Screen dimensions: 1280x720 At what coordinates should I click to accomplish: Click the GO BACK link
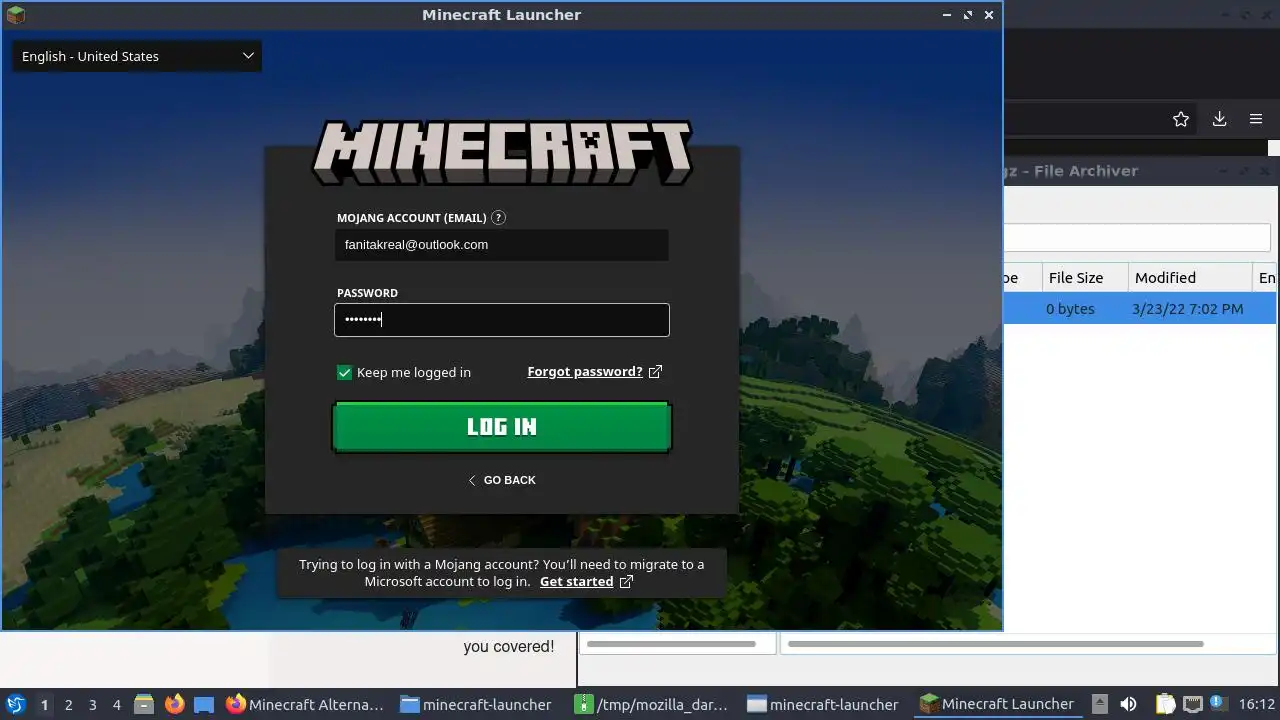tap(502, 480)
